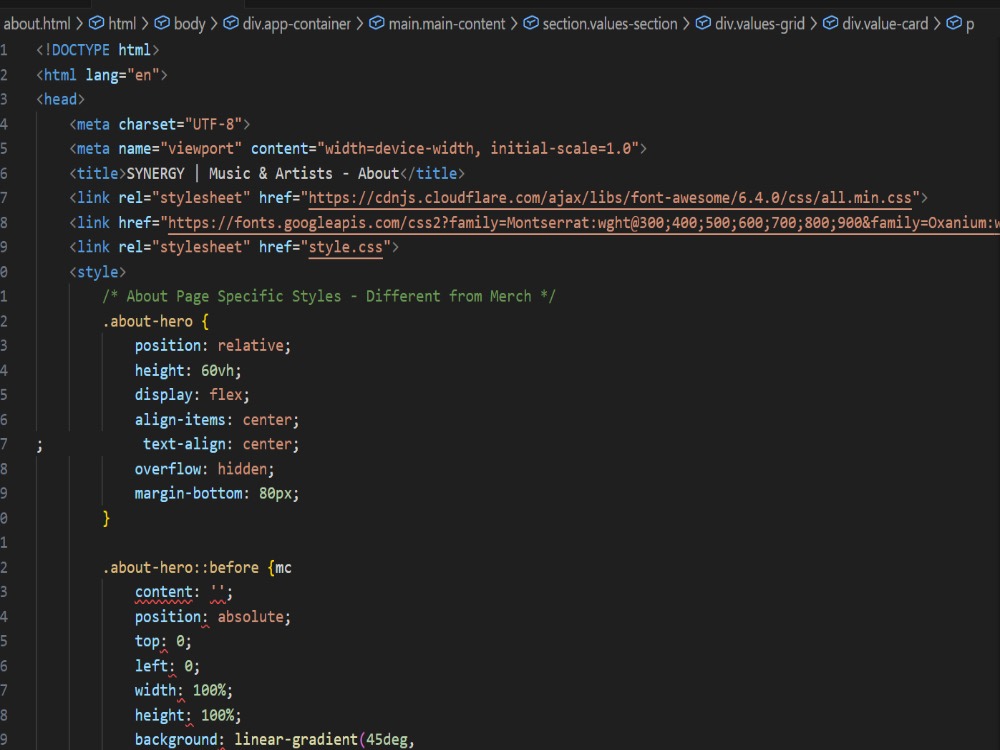Click display: flex declaration
The image size is (1000, 750).
192,395
